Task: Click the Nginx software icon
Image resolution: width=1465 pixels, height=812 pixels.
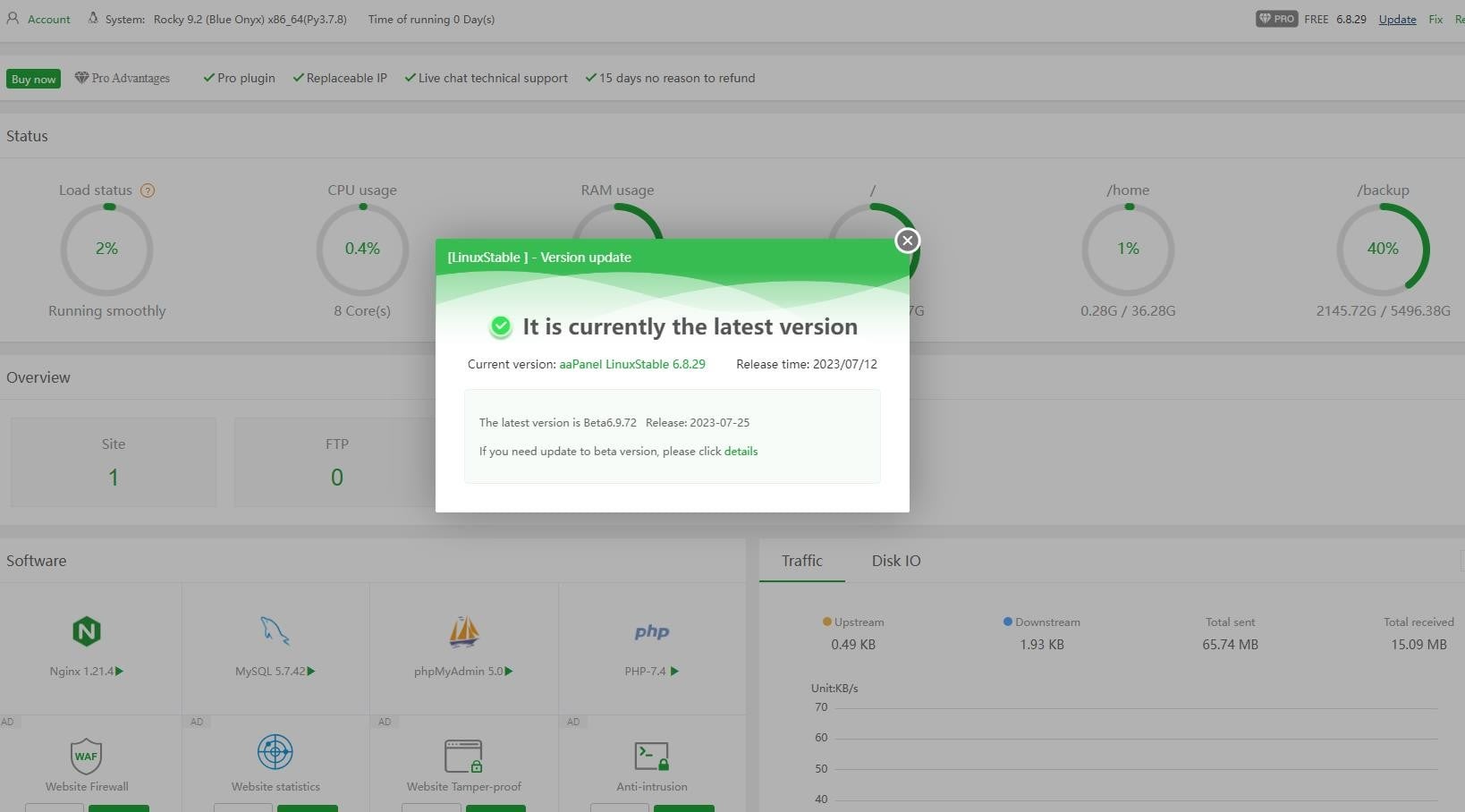Action: tap(87, 631)
